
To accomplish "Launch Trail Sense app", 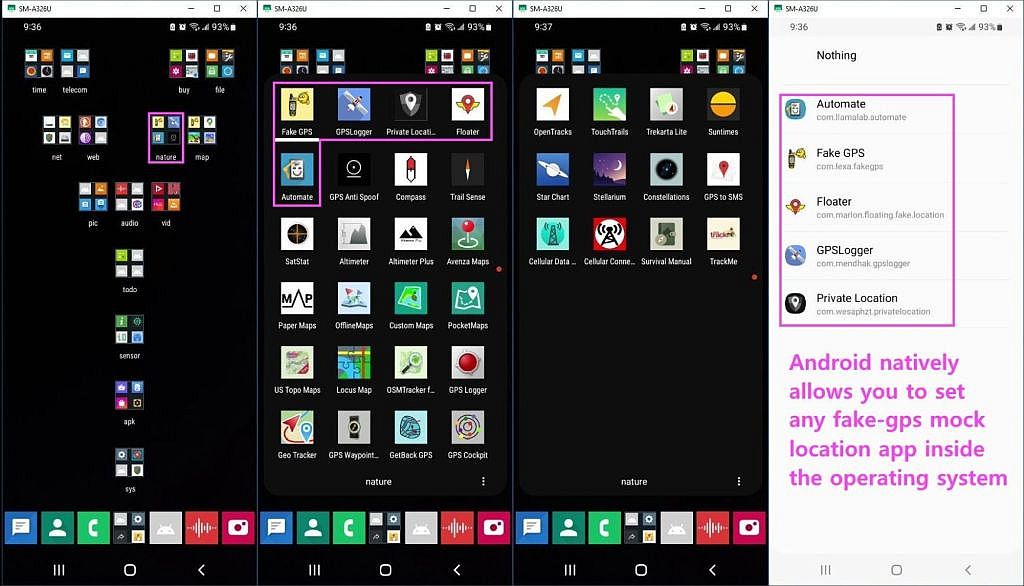I will (468, 170).
